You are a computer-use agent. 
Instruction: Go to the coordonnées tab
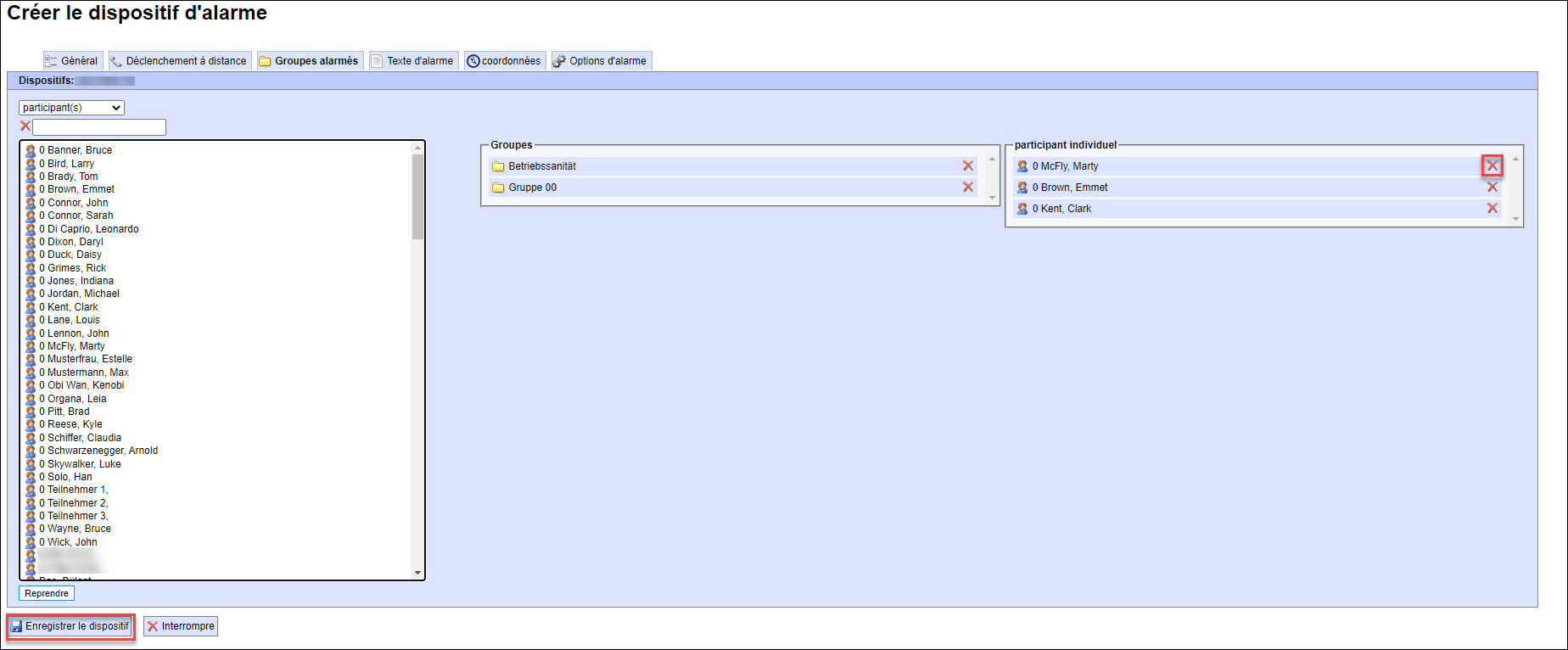[504, 61]
